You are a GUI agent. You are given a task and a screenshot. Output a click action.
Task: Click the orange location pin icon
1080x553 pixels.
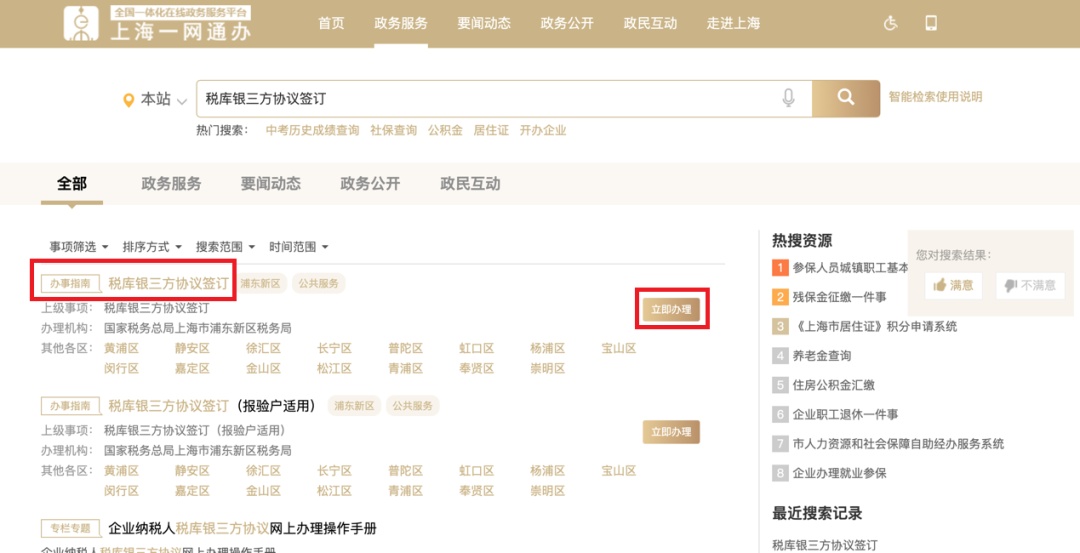(128, 100)
